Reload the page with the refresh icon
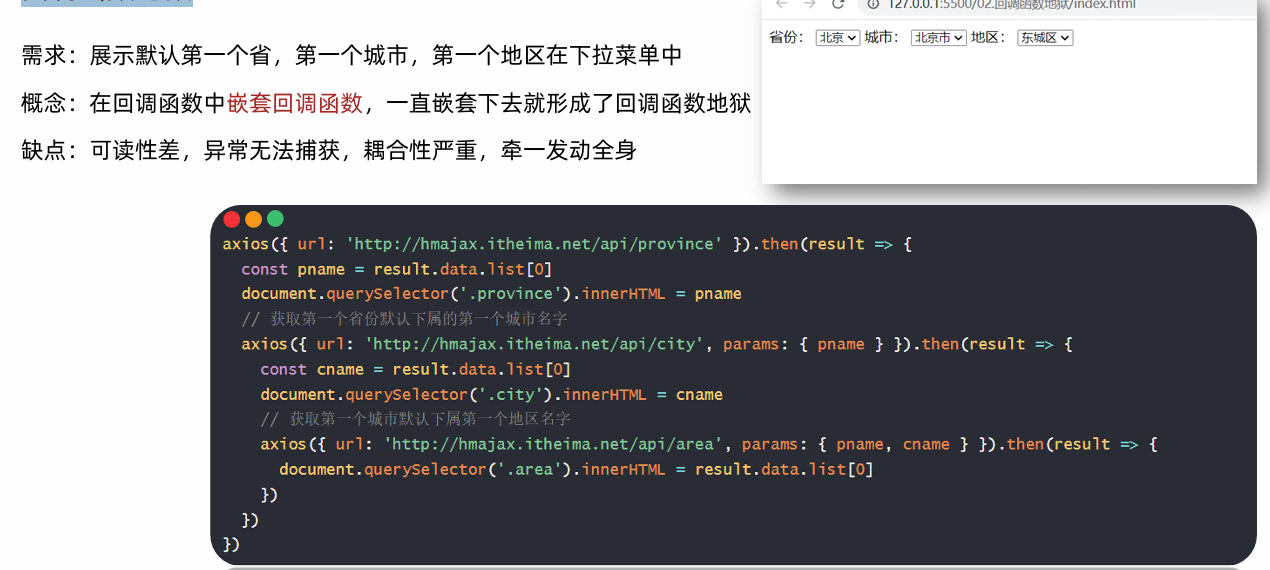This screenshot has width=1270, height=570. [838, 4]
